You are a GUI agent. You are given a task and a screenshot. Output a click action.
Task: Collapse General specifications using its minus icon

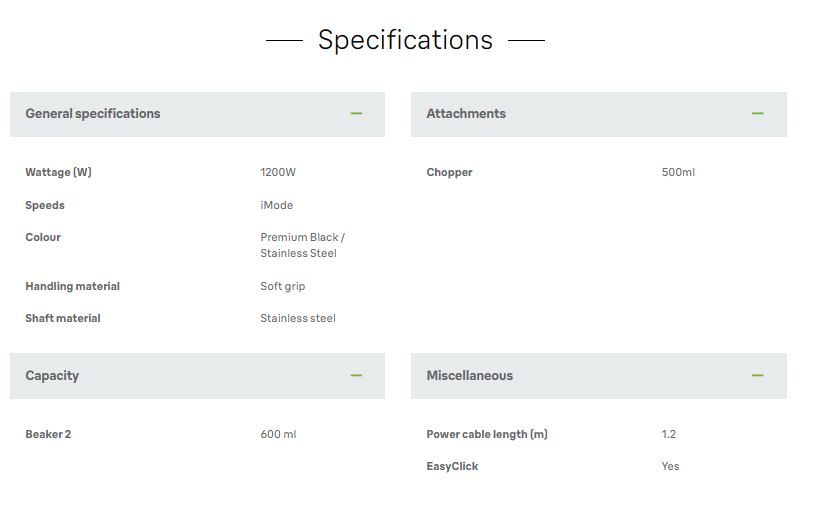pos(356,114)
